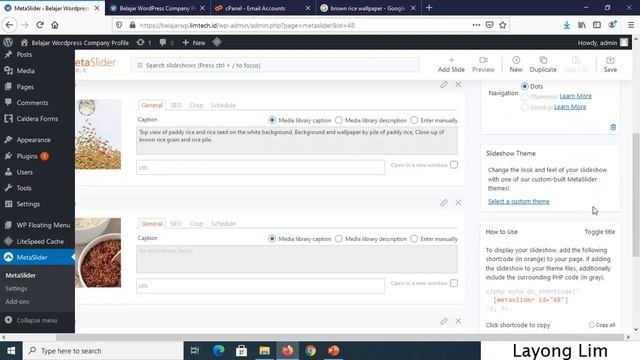Open Firefox downloads arrow

pos(567,25)
